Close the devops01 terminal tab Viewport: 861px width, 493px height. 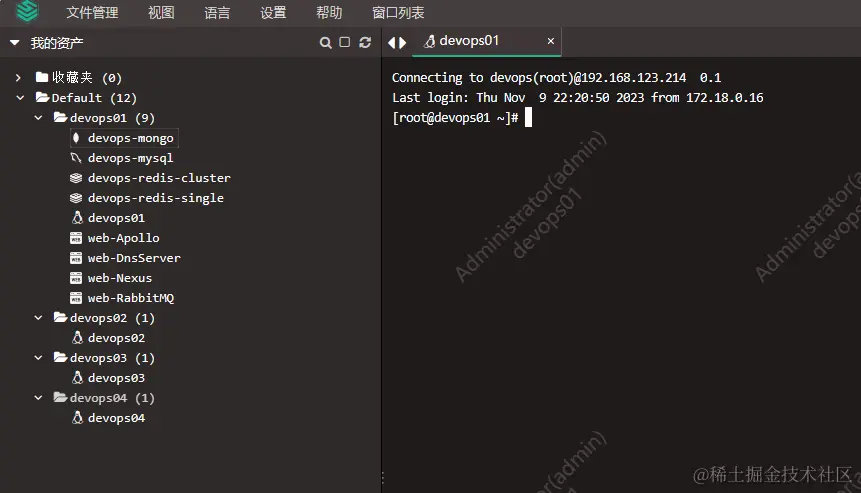click(x=551, y=41)
